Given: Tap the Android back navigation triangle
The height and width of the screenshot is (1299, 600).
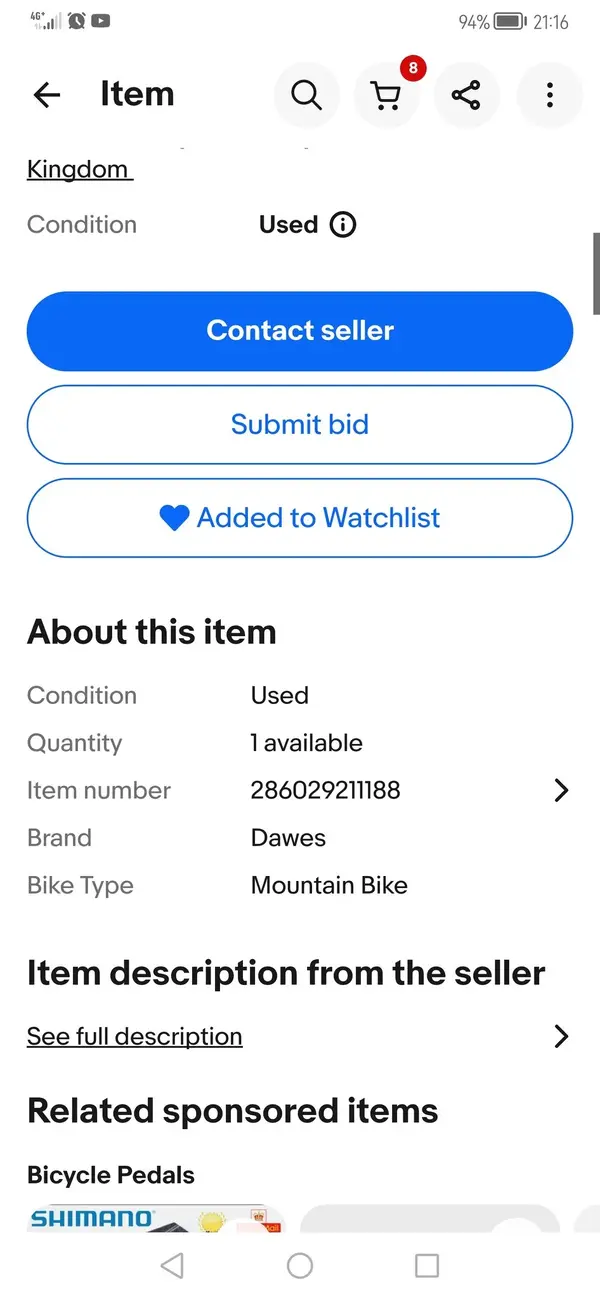Looking at the screenshot, I should (172, 1265).
